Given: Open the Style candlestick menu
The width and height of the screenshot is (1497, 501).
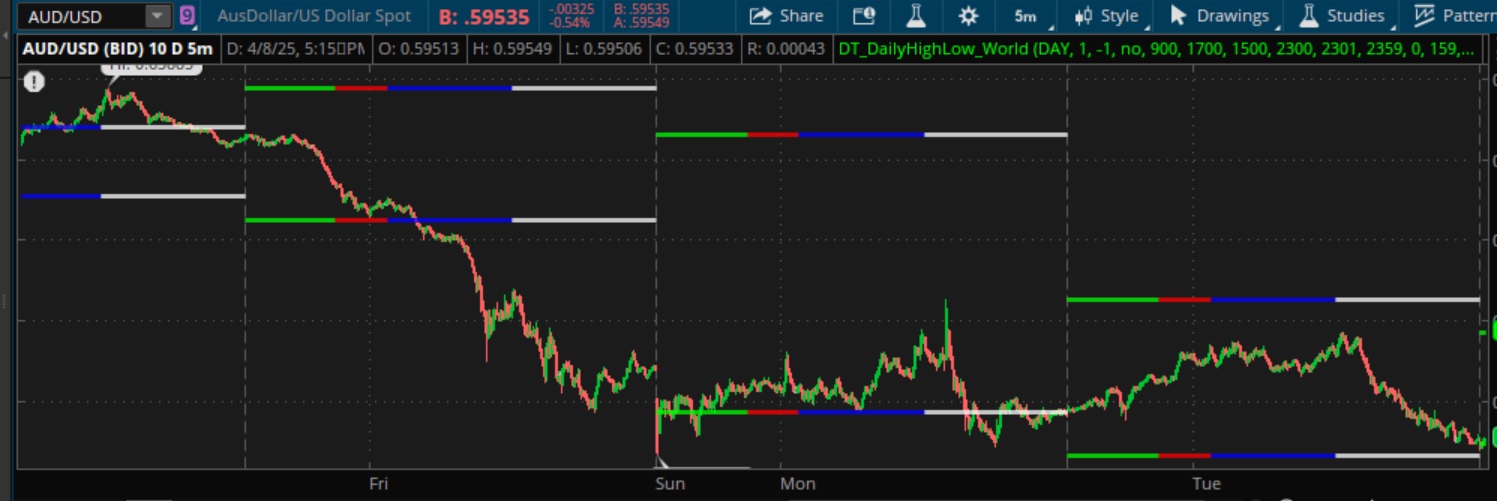Looking at the screenshot, I should click(x=1106, y=16).
